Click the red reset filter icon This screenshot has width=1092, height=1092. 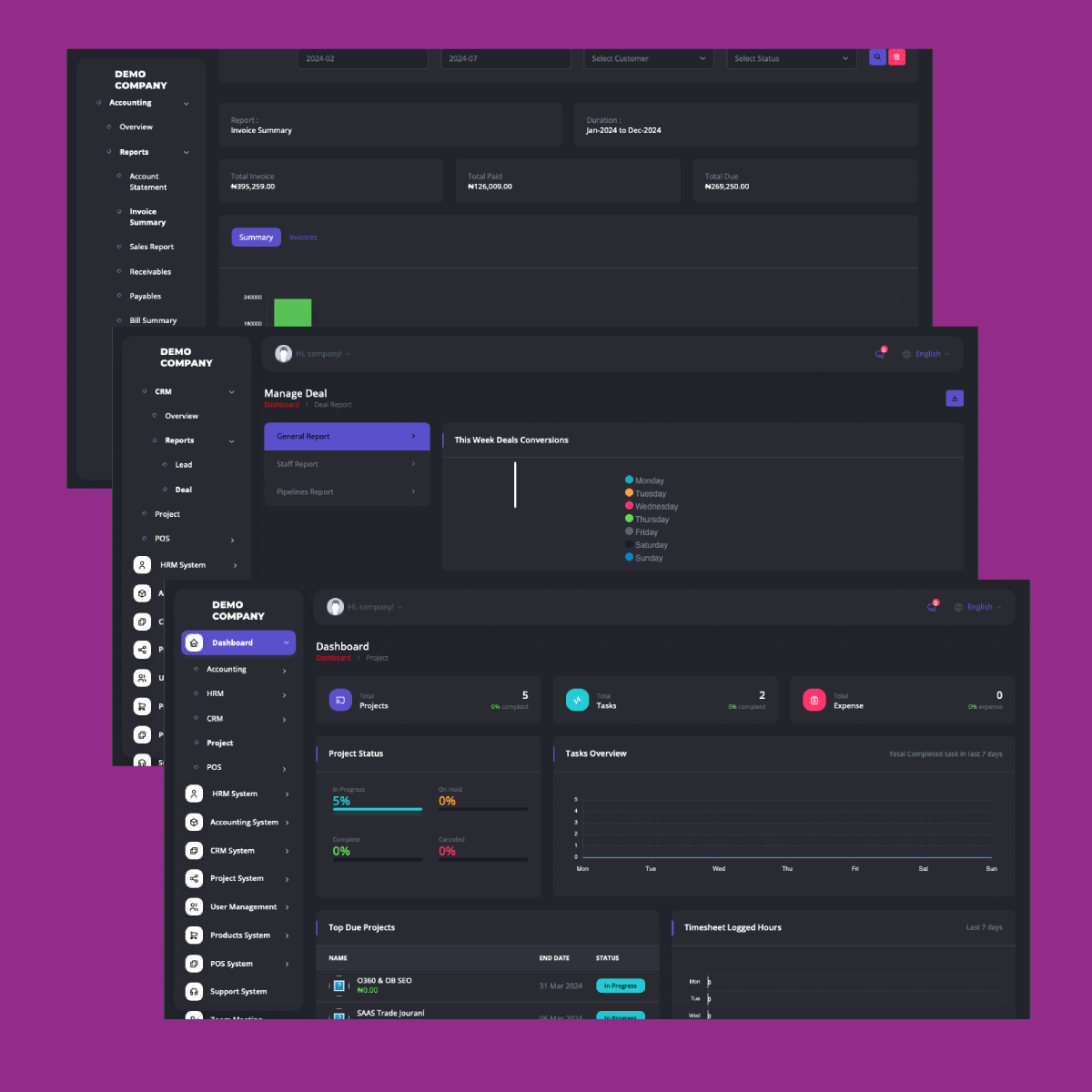click(x=896, y=56)
